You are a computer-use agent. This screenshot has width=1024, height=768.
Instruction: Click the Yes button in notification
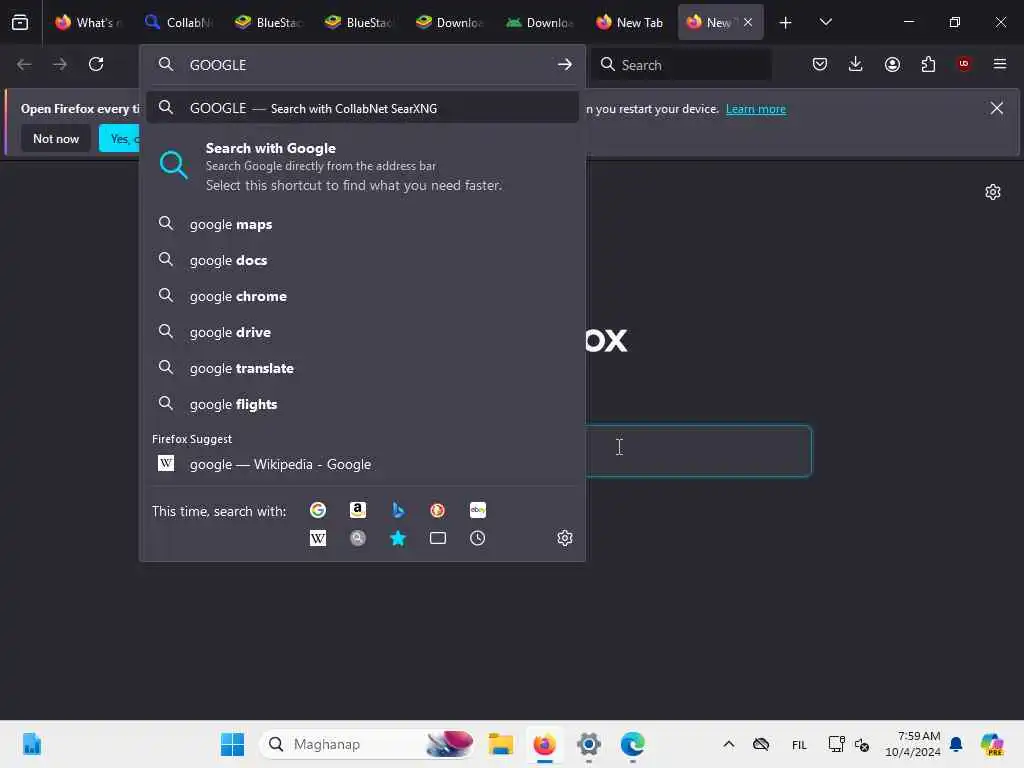120,138
